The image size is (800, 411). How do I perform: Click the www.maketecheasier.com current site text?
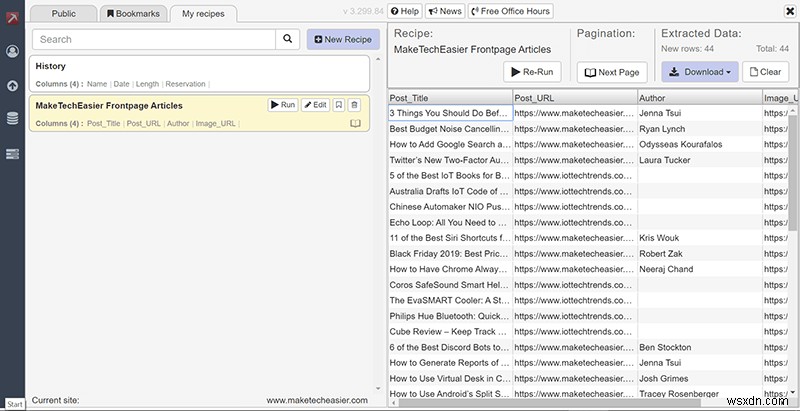(x=317, y=400)
